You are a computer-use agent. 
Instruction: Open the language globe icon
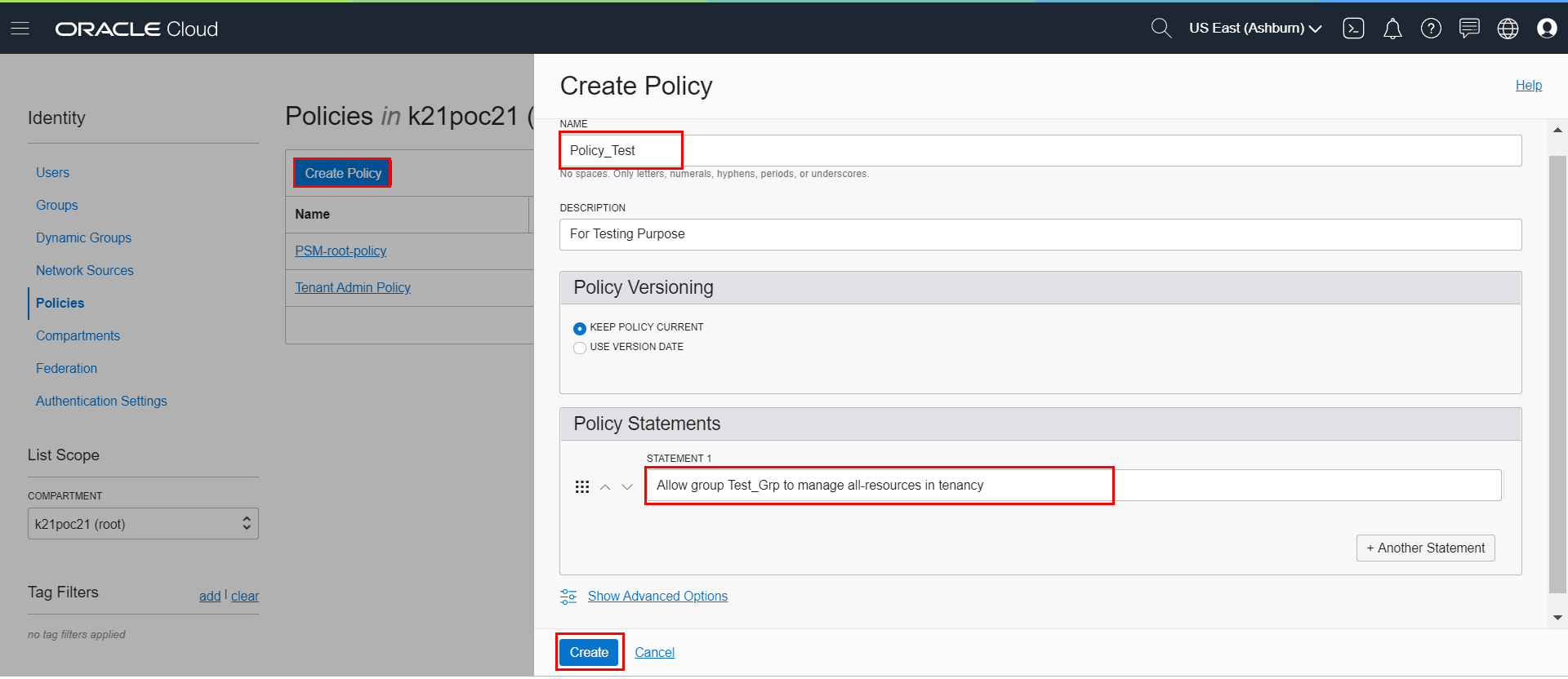point(1508,29)
